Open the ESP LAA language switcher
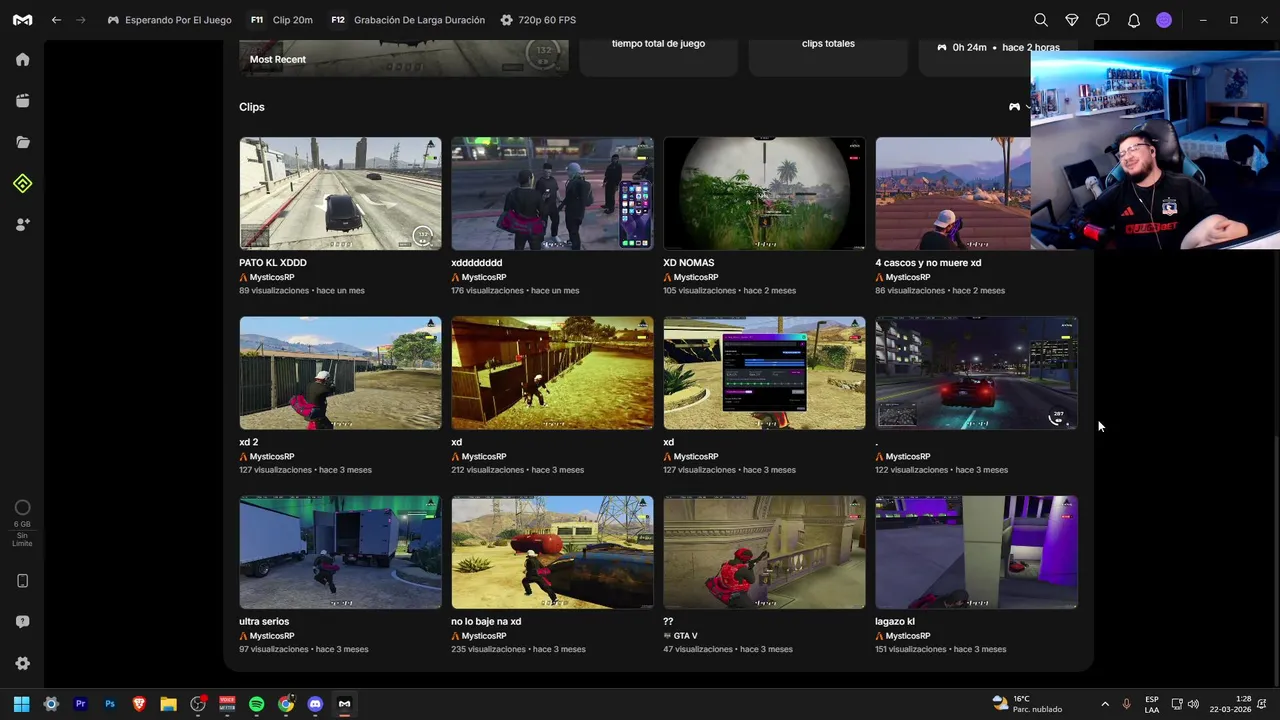Screen dimensions: 1280x720 (1152, 704)
